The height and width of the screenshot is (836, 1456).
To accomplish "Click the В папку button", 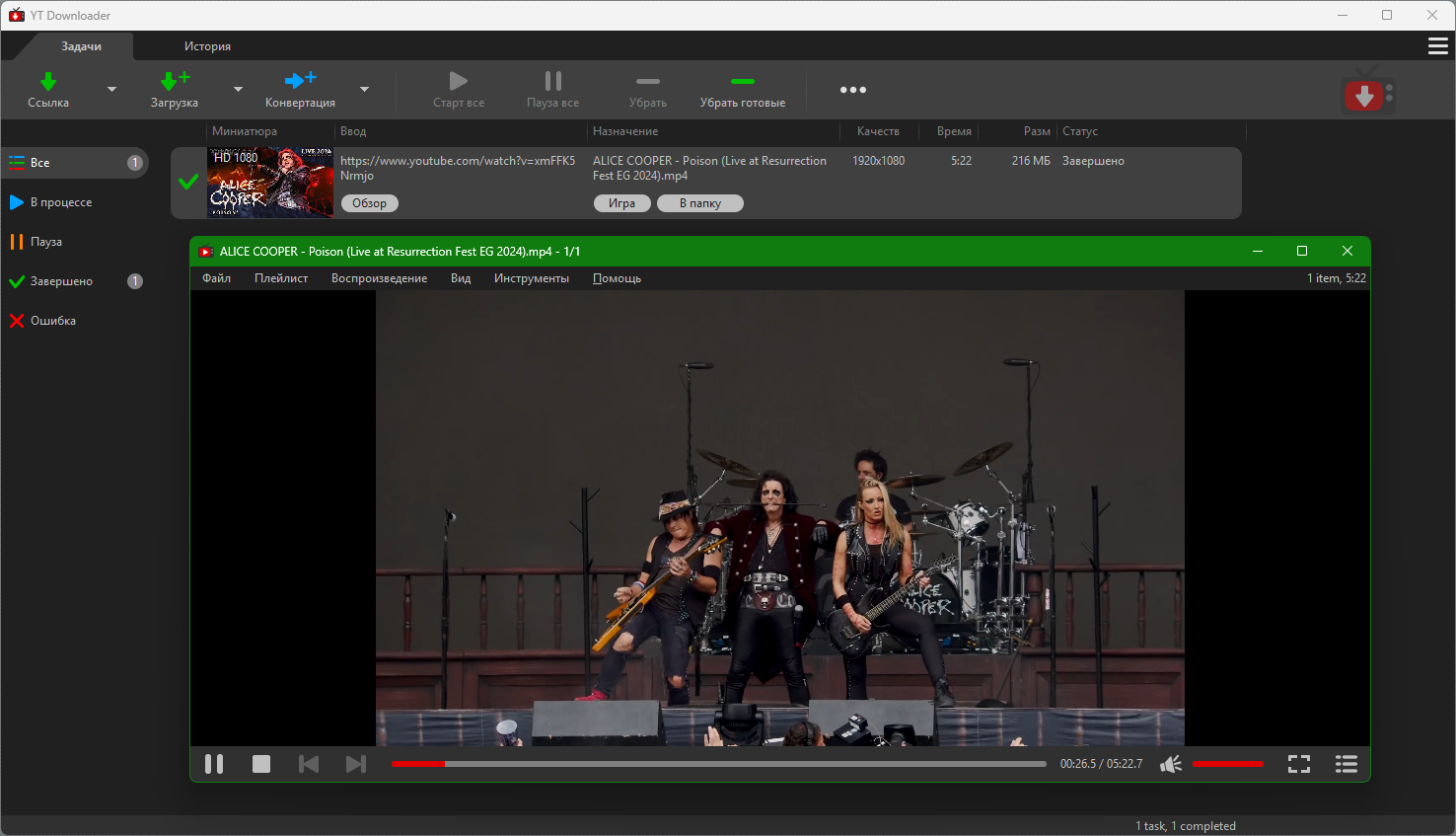I will pyautogui.click(x=700, y=203).
